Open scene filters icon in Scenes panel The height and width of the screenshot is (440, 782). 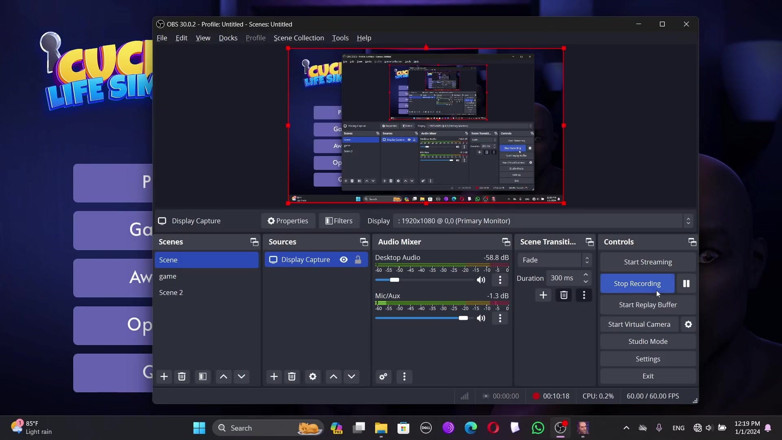pyautogui.click(x=202, y=377)
